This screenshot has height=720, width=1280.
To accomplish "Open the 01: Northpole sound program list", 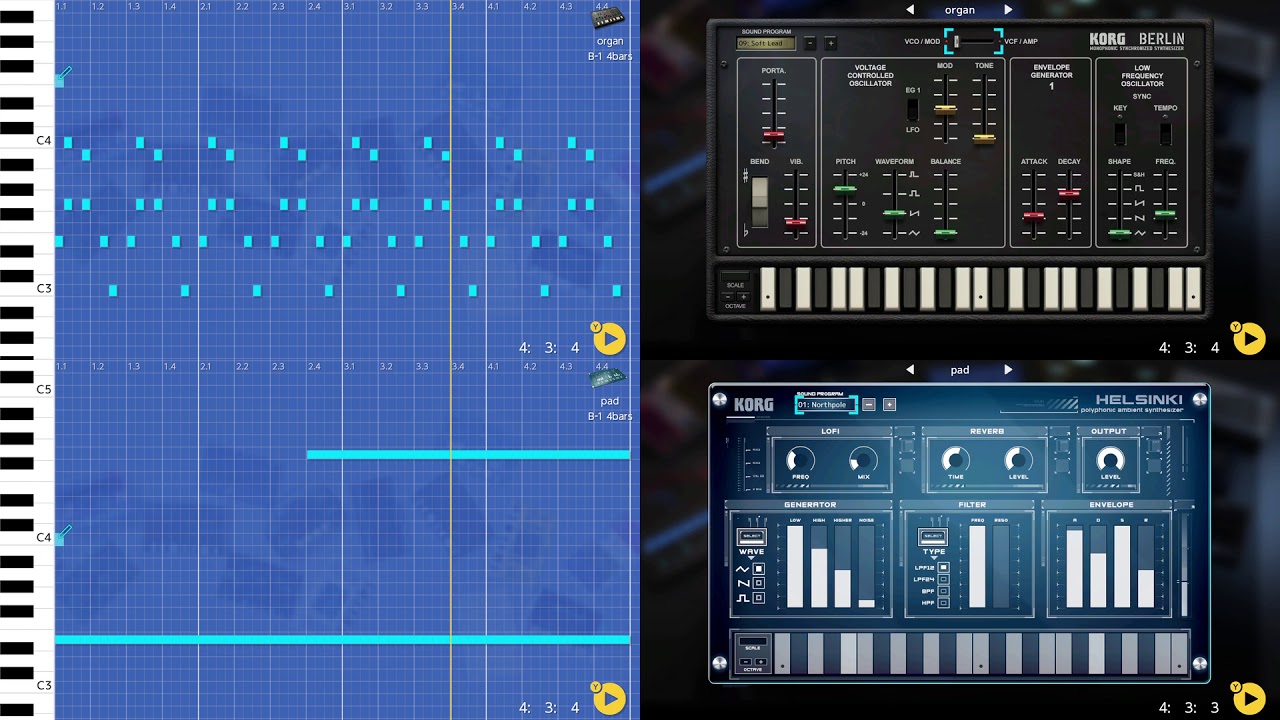I will [826, 405].
